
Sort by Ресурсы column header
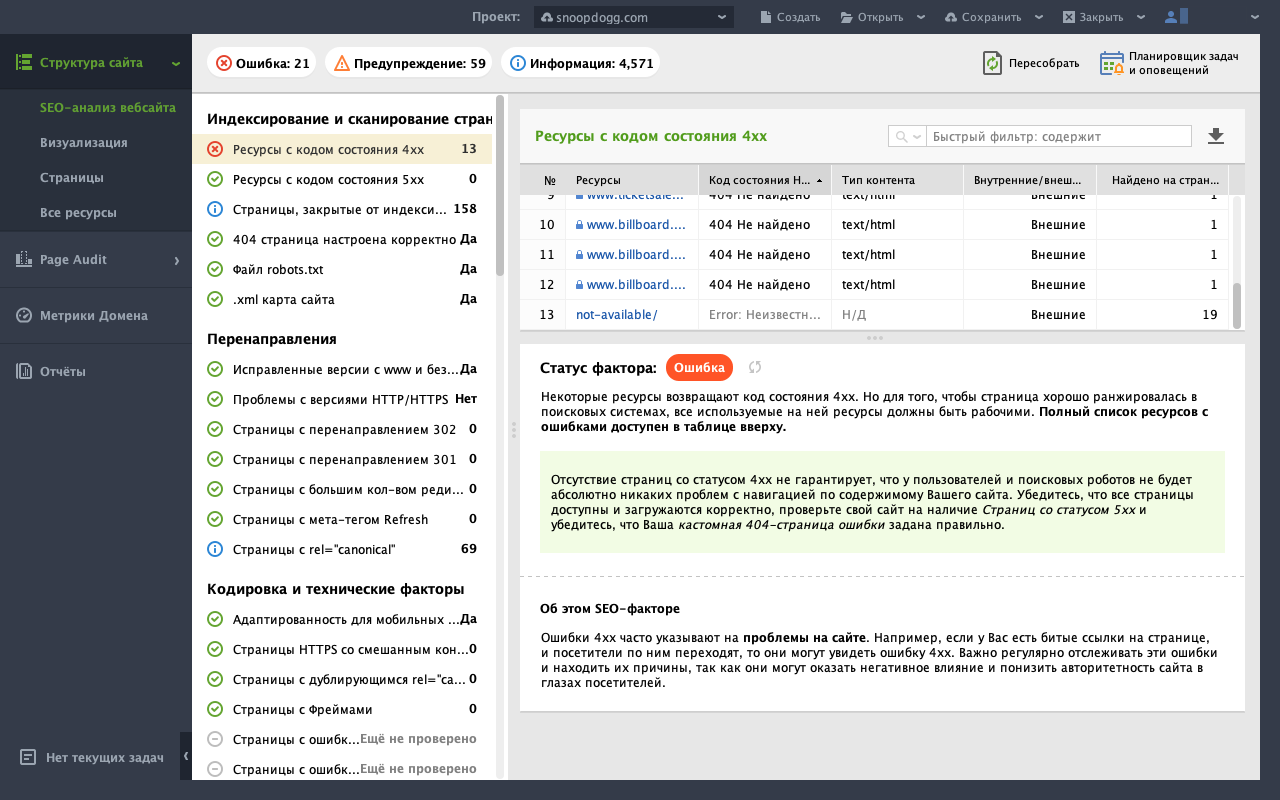(x=632, y=180)
